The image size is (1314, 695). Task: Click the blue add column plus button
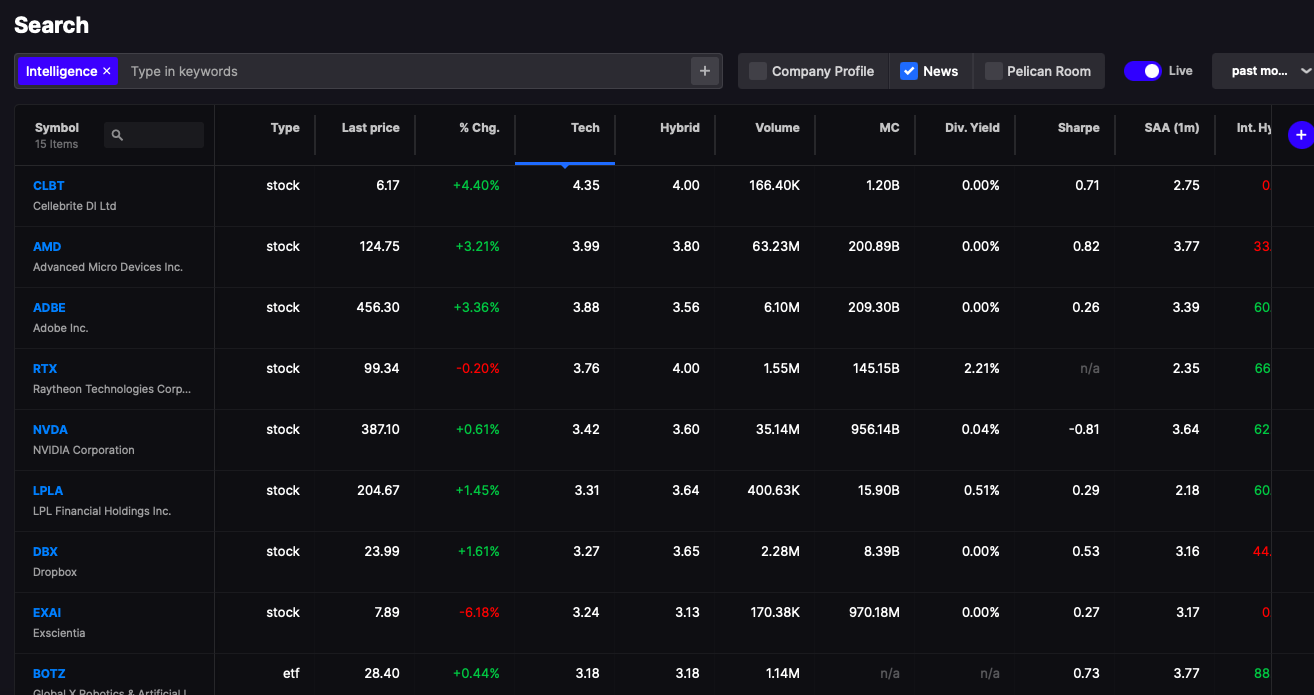point(1300,135)
